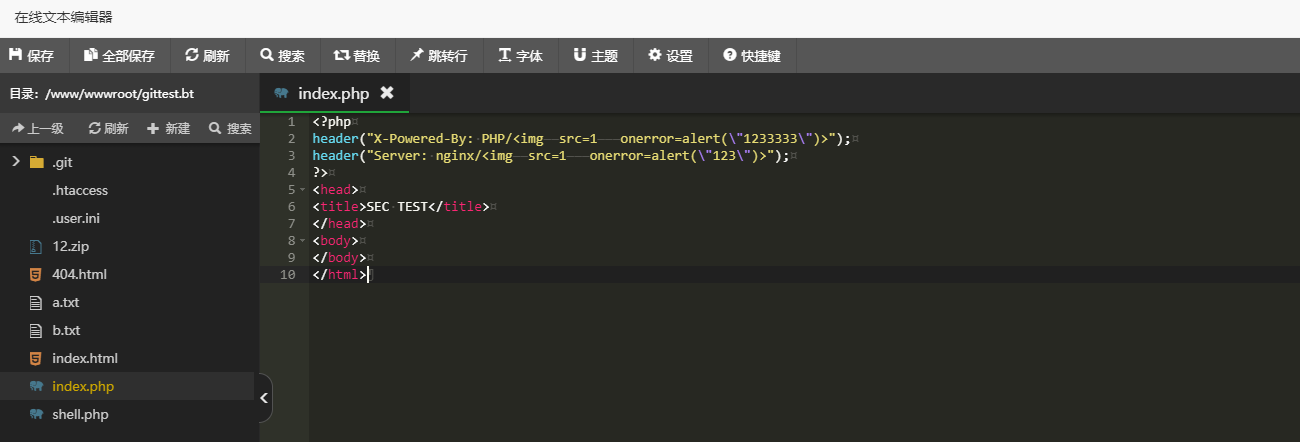
Task: Open Jump to Line (跳转行)
Action: (x=438, y=56)
